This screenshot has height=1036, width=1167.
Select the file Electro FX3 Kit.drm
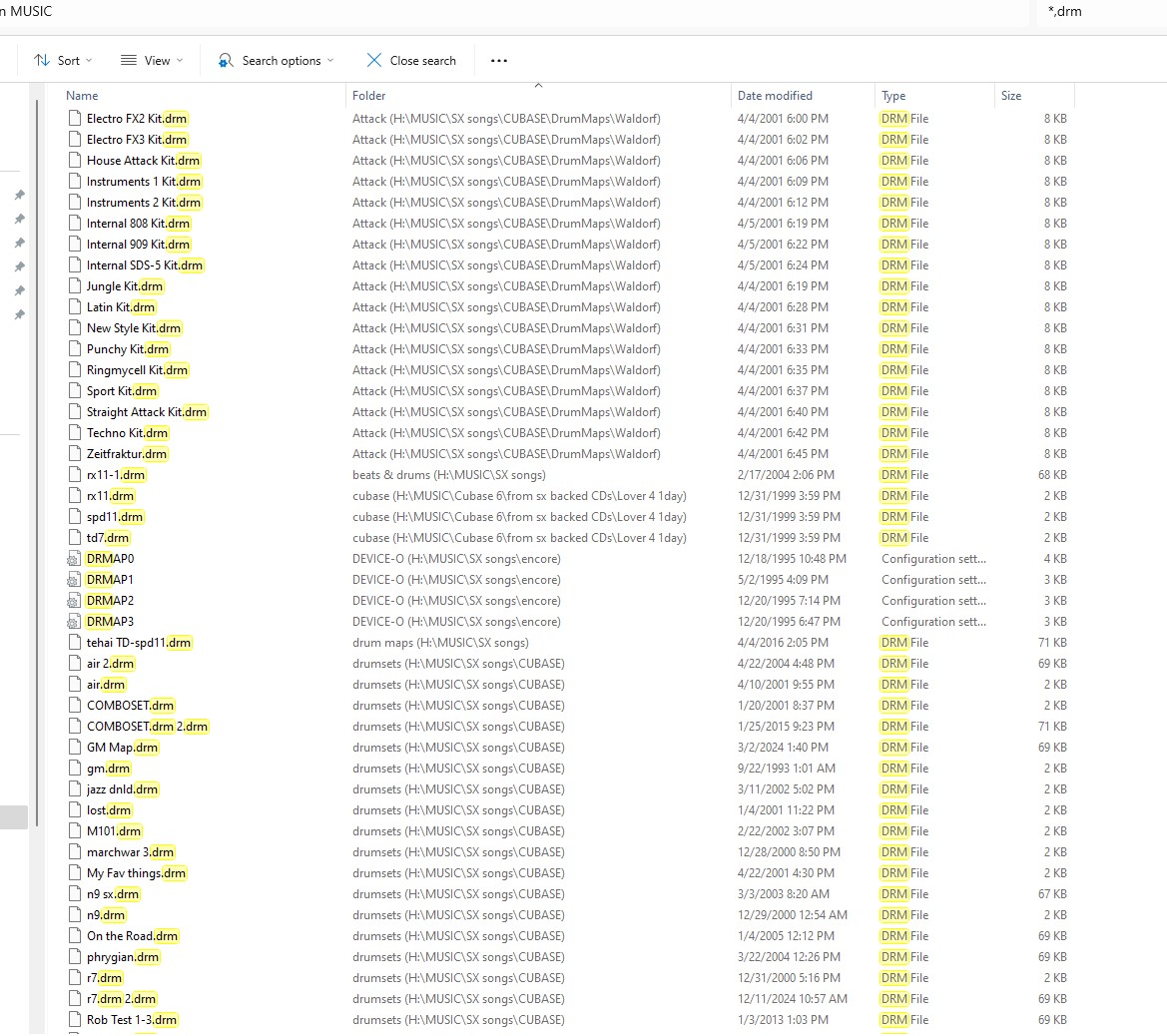pyautogui.click(x=137, y=139)
